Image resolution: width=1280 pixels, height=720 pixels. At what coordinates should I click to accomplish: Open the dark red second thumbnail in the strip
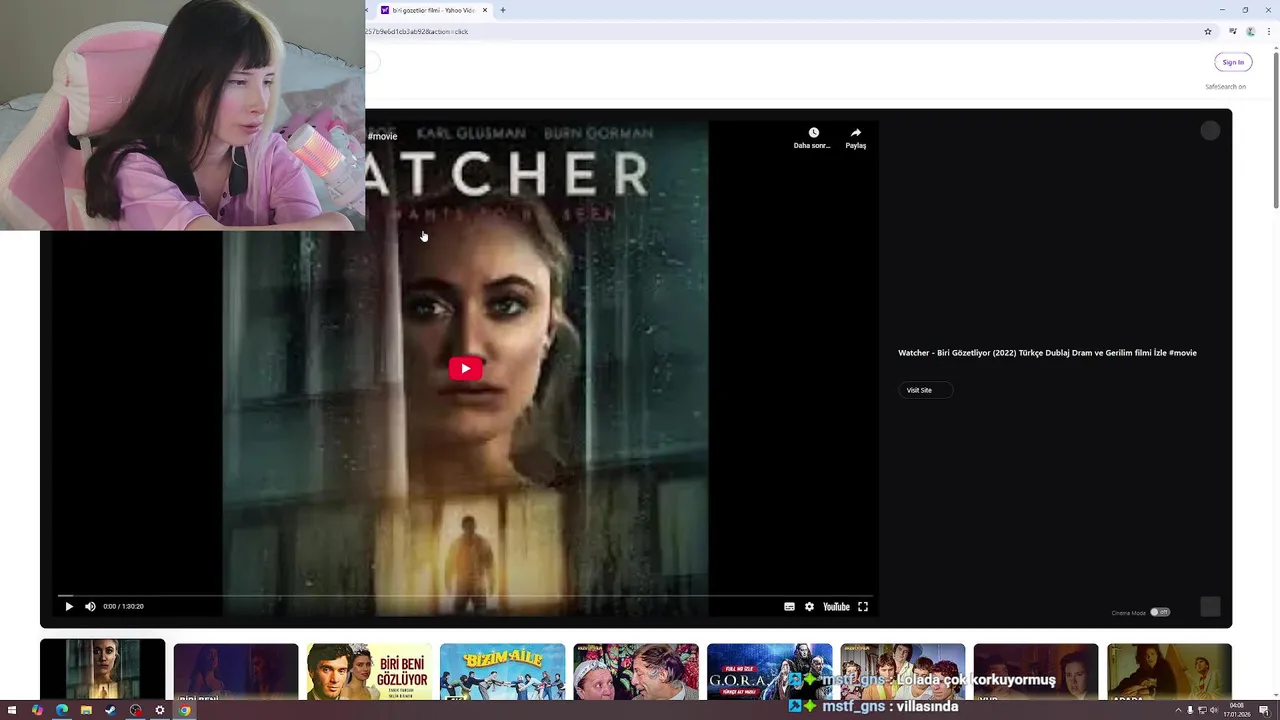(x=236, y=672)
